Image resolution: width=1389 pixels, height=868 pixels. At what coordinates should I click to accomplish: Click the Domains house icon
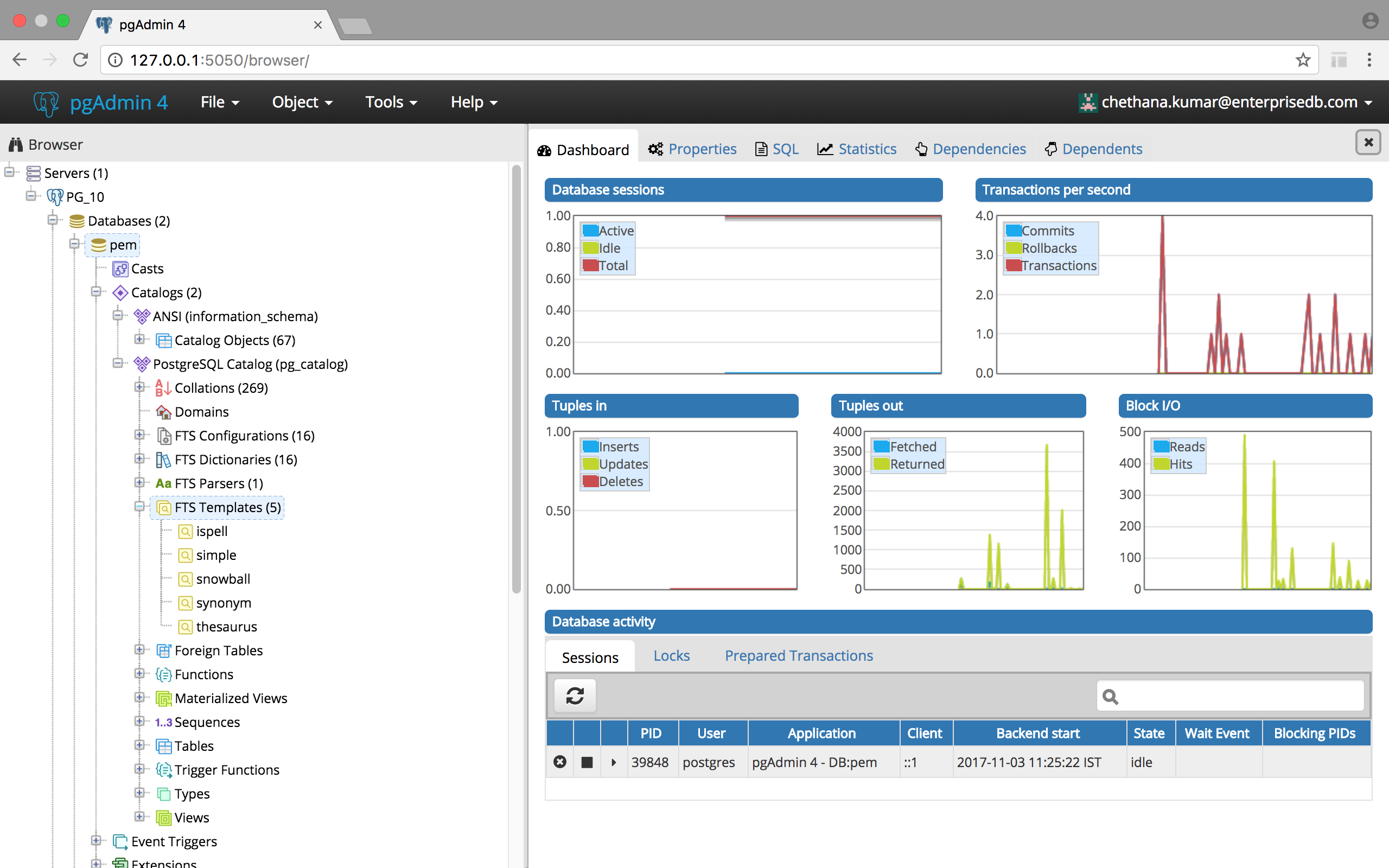tap(163, 412)
